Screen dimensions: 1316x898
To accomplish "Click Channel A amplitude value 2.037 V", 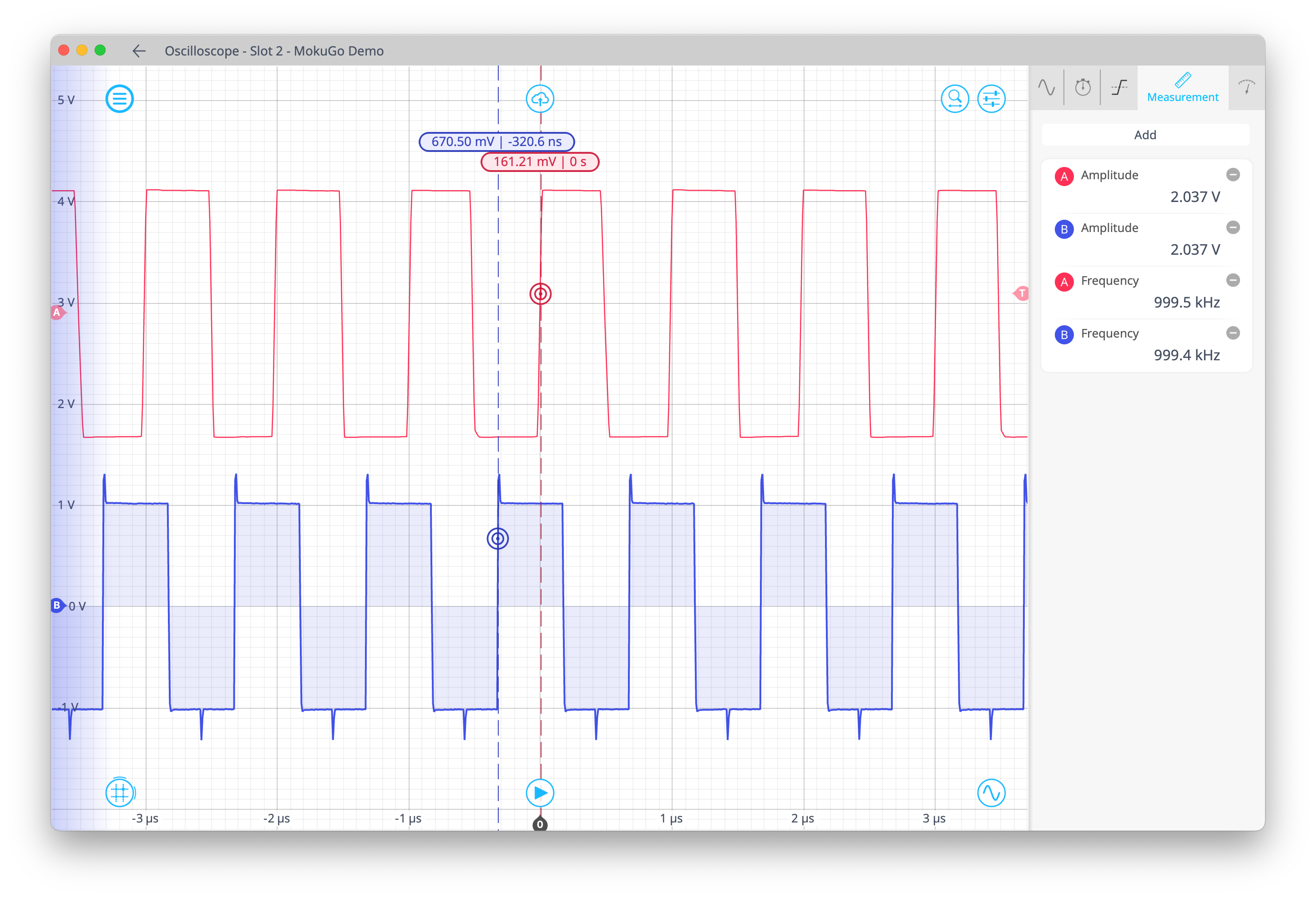I will 1195,197.
